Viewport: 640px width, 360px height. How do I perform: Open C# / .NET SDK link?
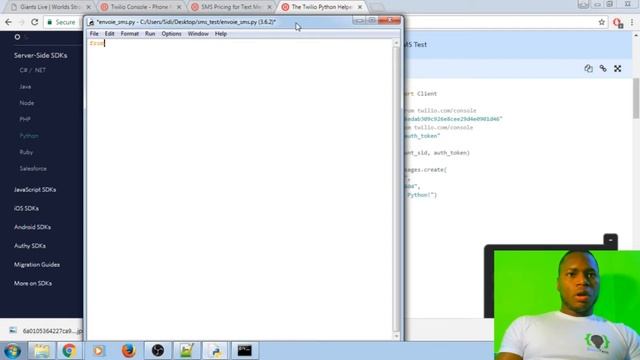click(x=33, y=70)
